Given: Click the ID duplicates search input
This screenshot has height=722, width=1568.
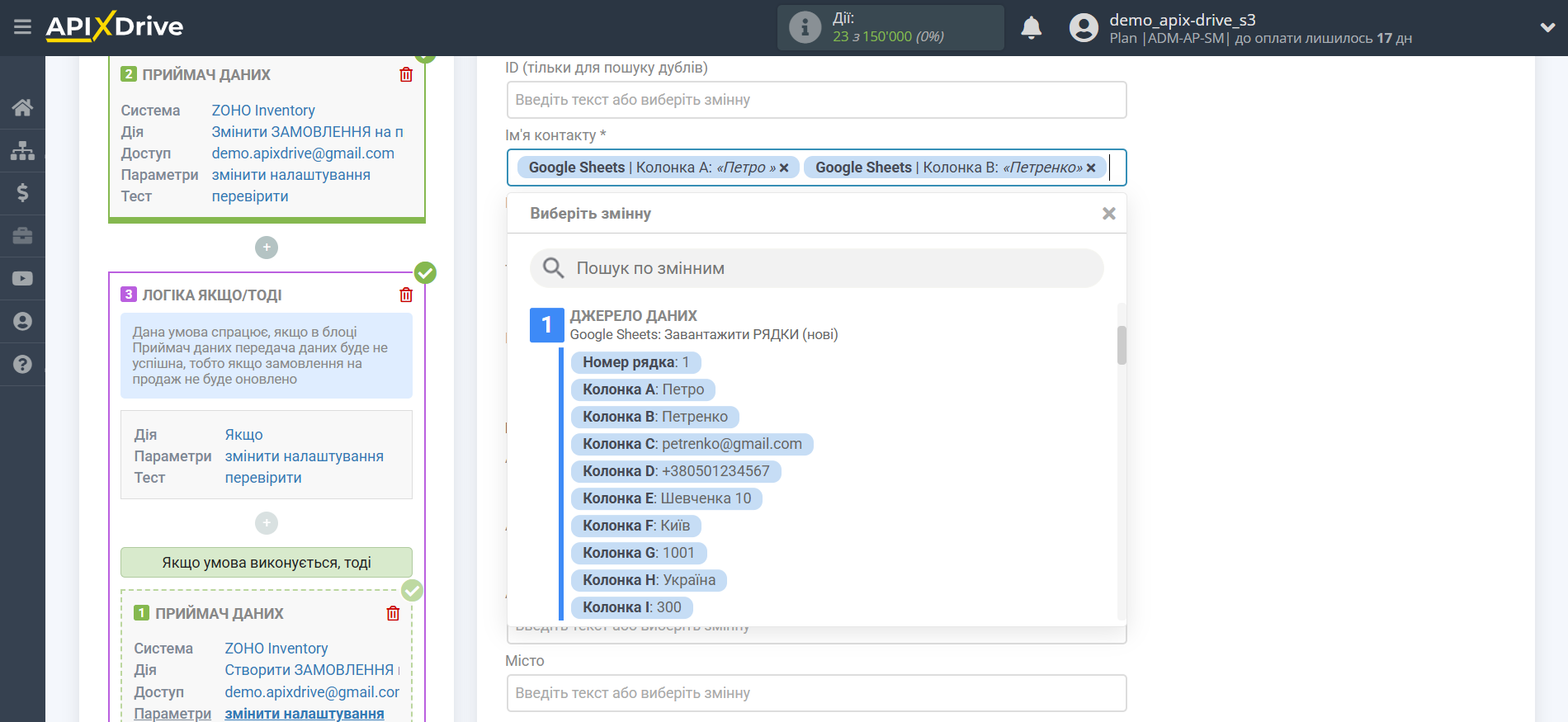Looking at the screenshot, I should tap(816, 100).
